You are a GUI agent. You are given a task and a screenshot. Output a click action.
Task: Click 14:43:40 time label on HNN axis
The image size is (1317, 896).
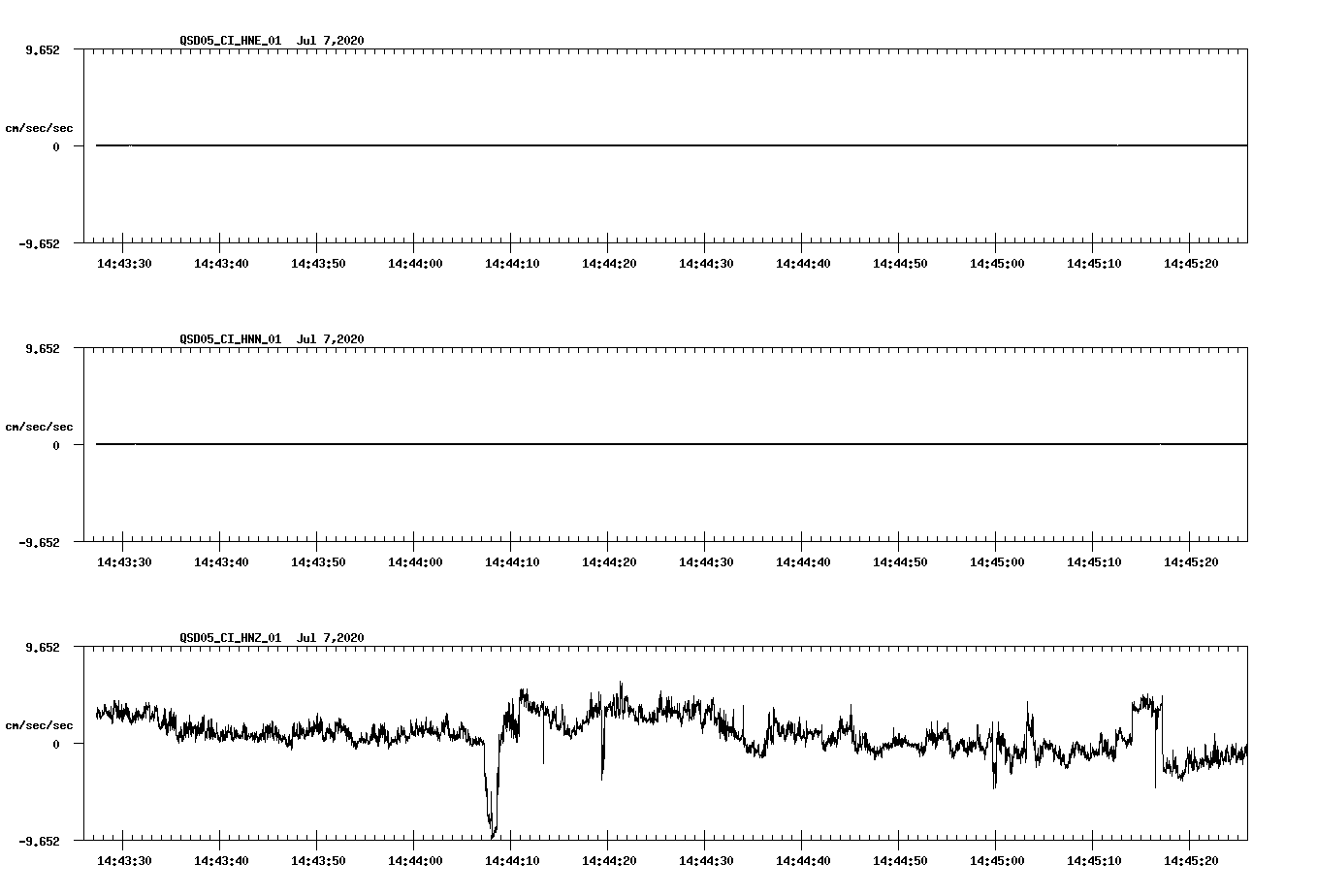221,562
